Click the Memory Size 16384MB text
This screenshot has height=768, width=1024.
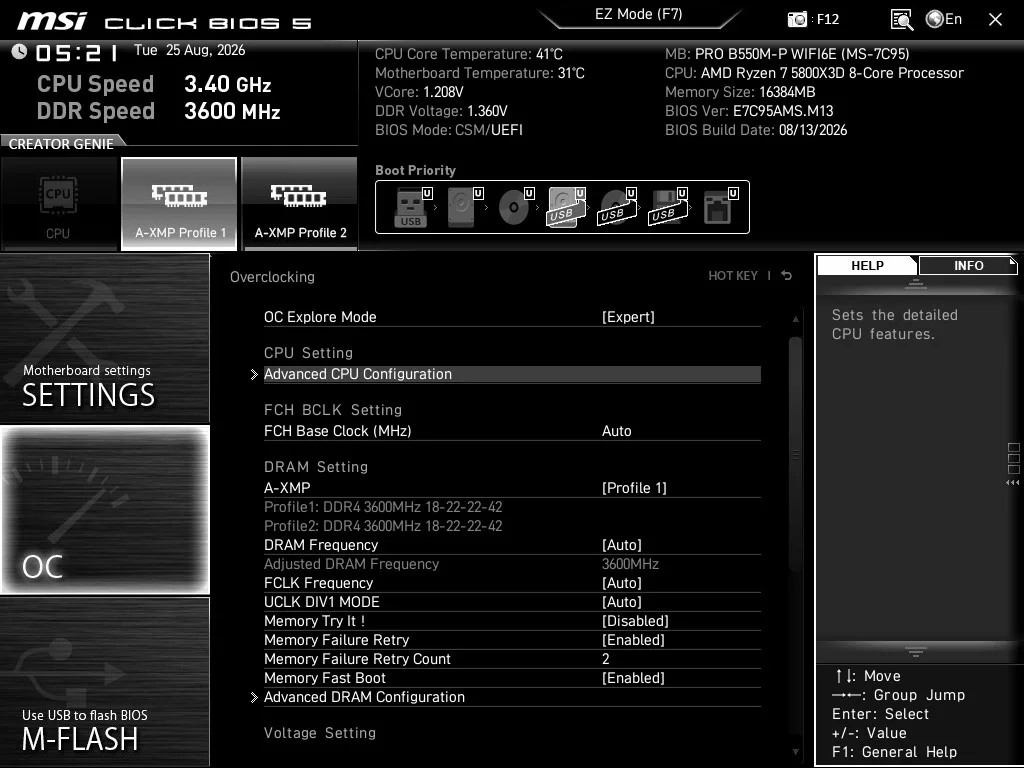click(740, 92)
